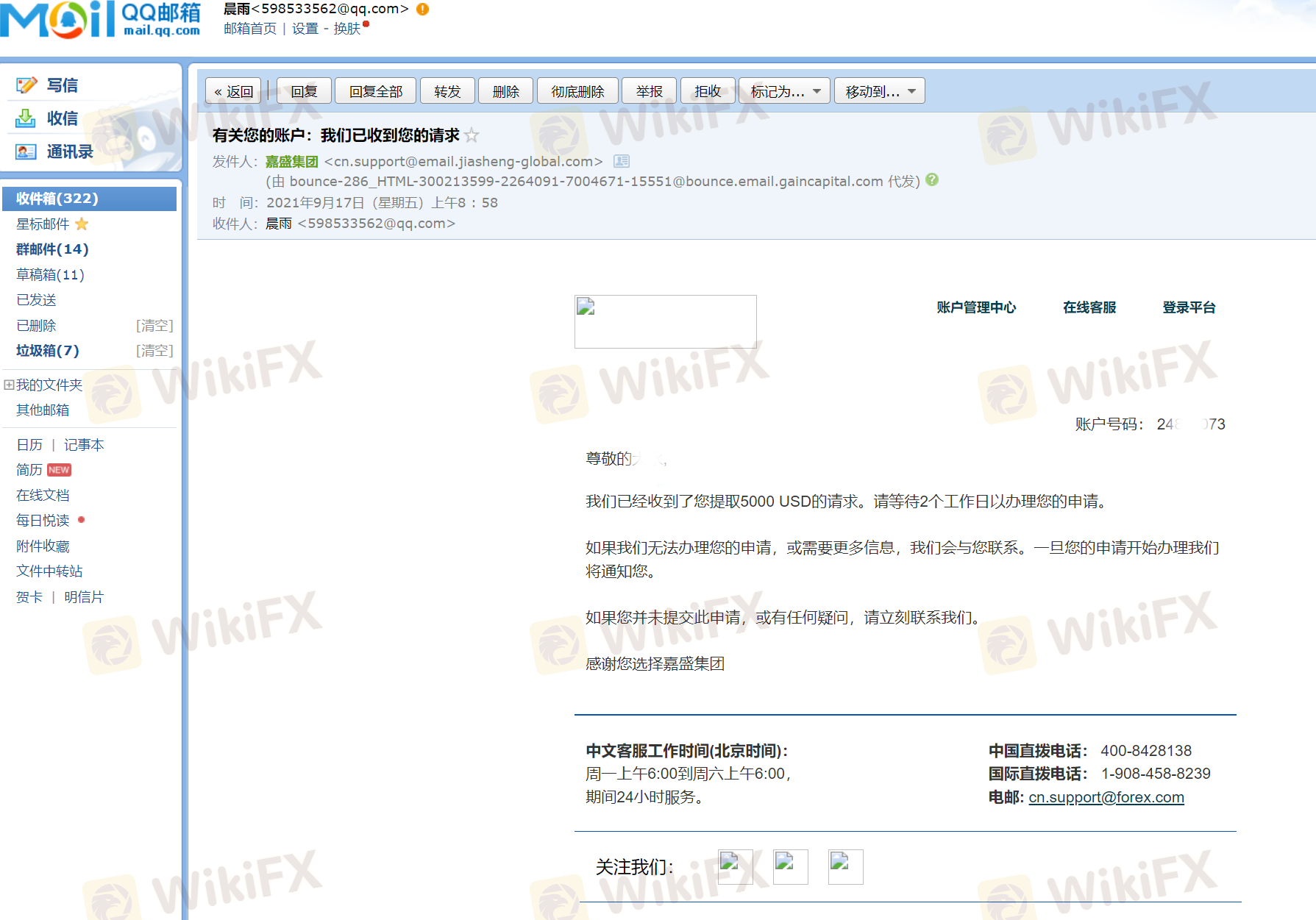Open the 换肤 skin link
The width and height of the screenshot is (1316, 920).
(347, 29)
